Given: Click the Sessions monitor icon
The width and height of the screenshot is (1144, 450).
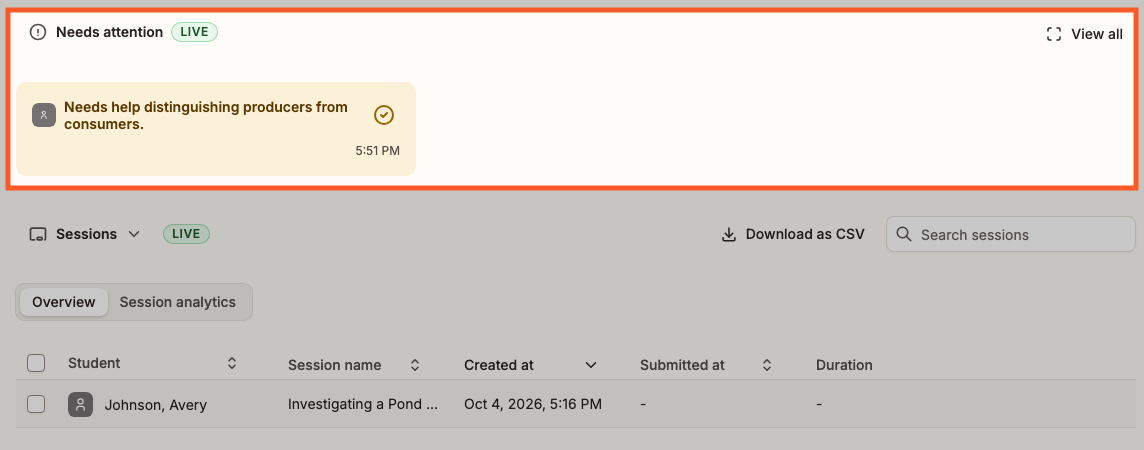Looking at the screenshot, I should (x=38, y=234).
